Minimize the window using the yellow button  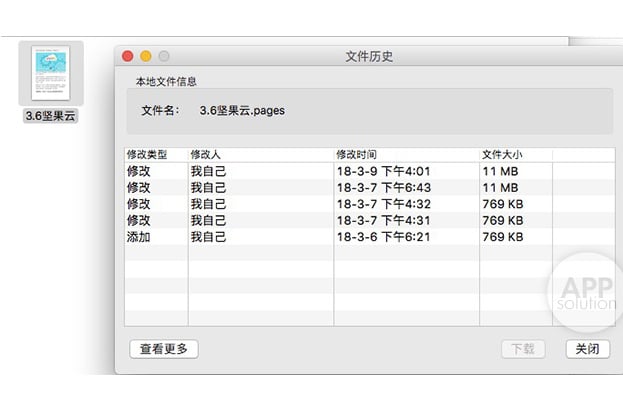point(146,56)
